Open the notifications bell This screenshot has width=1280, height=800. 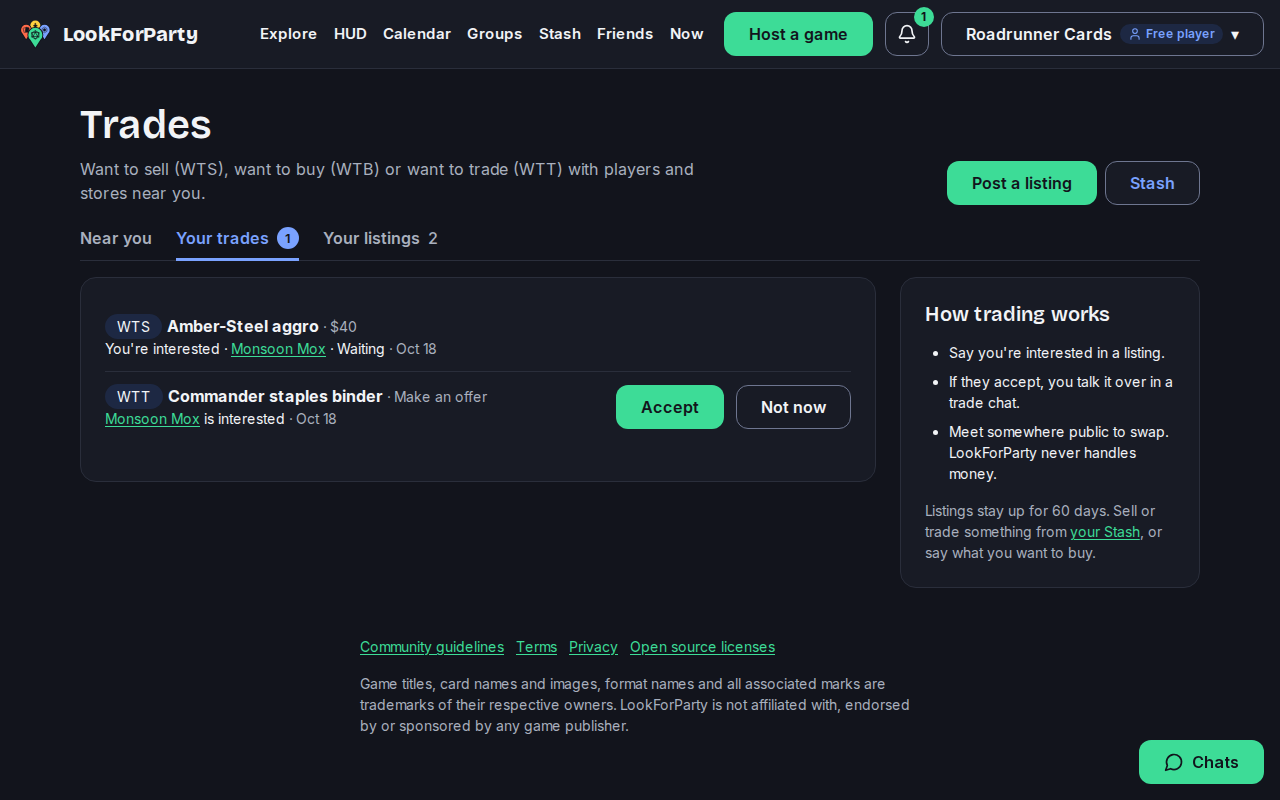(907, 34)
